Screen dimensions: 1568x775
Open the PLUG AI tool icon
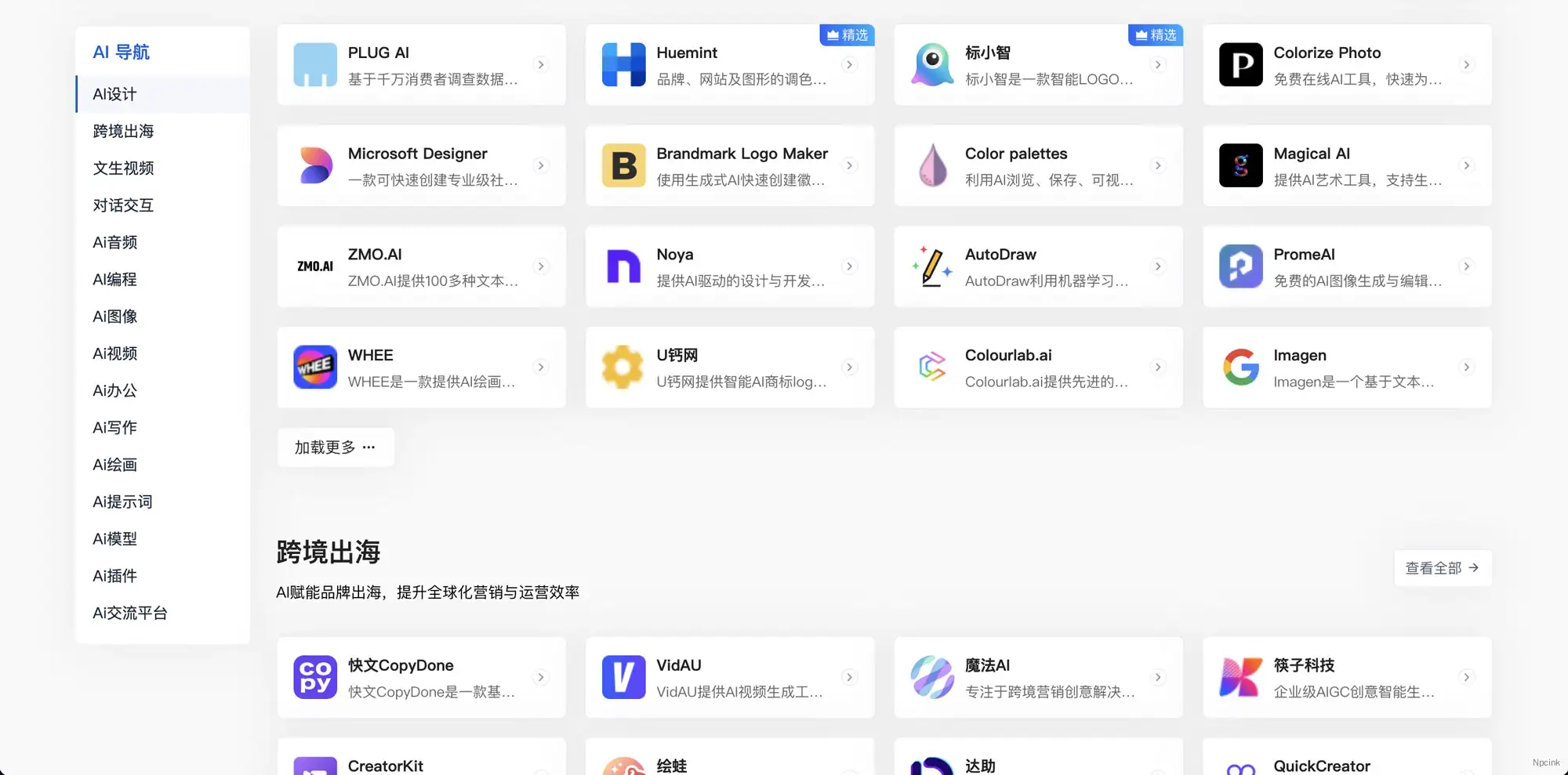point(314,65)
